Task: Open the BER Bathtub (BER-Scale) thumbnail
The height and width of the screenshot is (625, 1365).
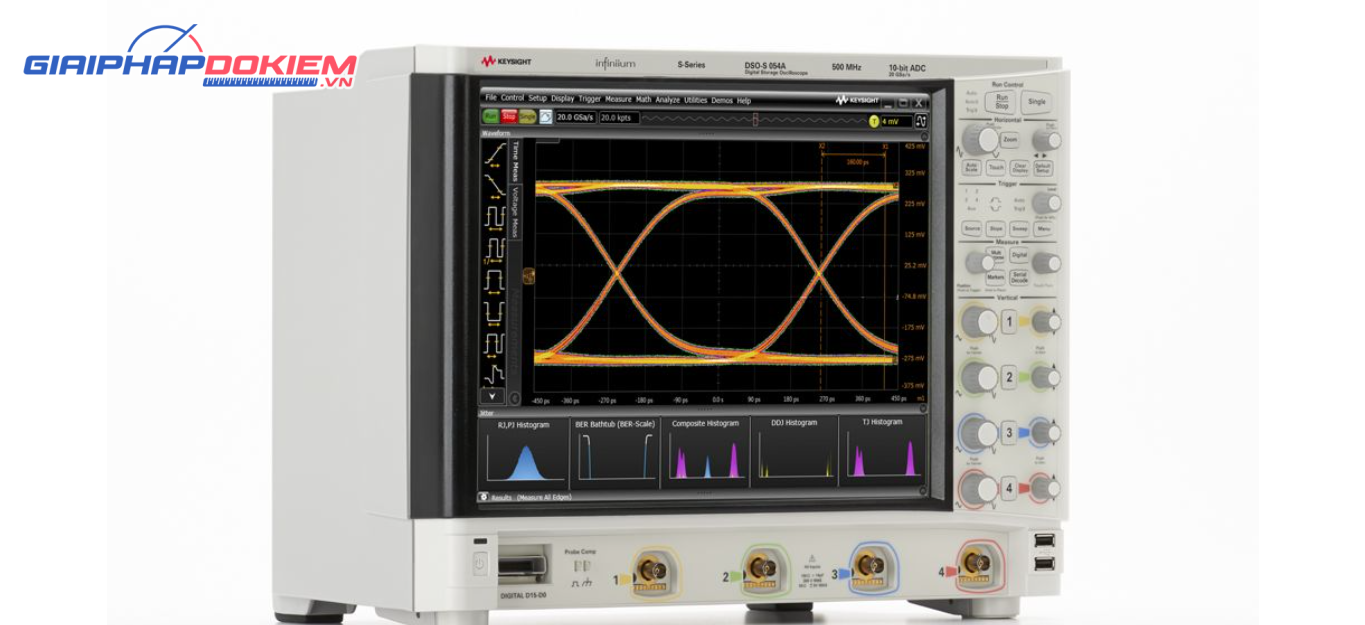Action: coord(615,452)
